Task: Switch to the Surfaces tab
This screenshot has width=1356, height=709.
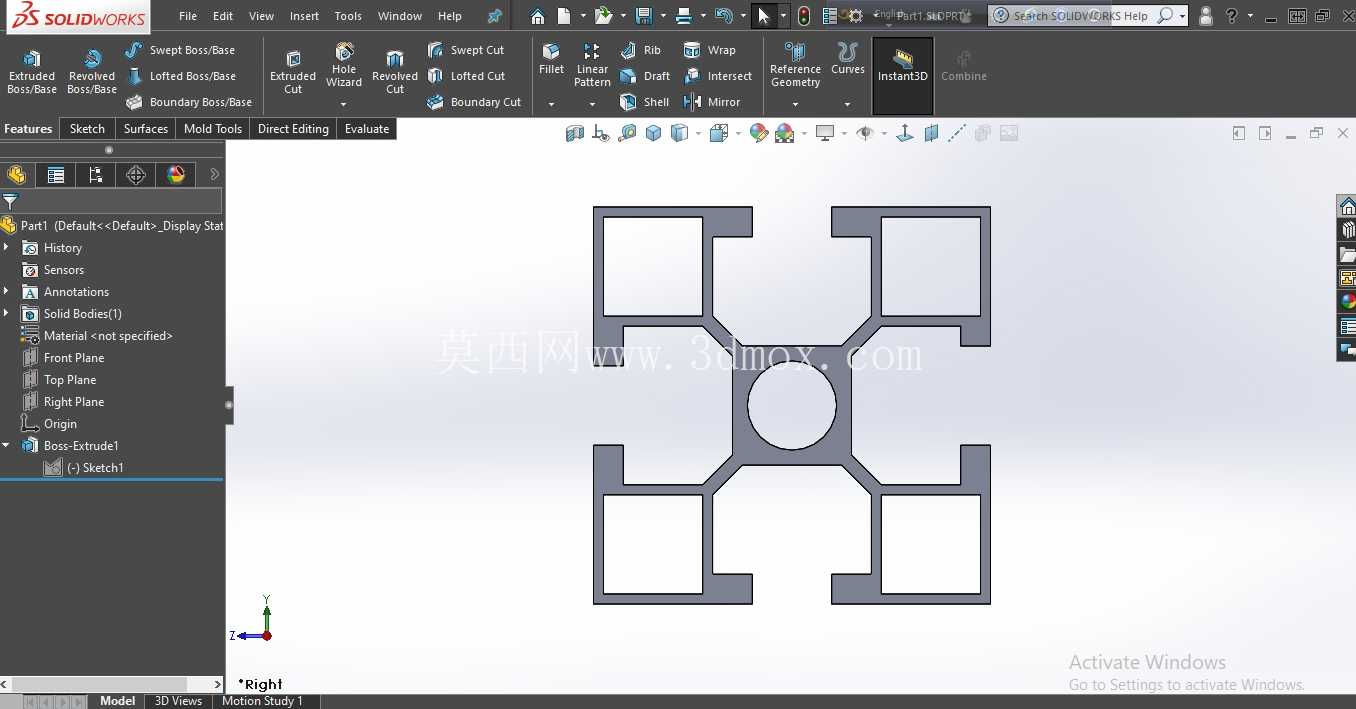Action: (146, 129)
